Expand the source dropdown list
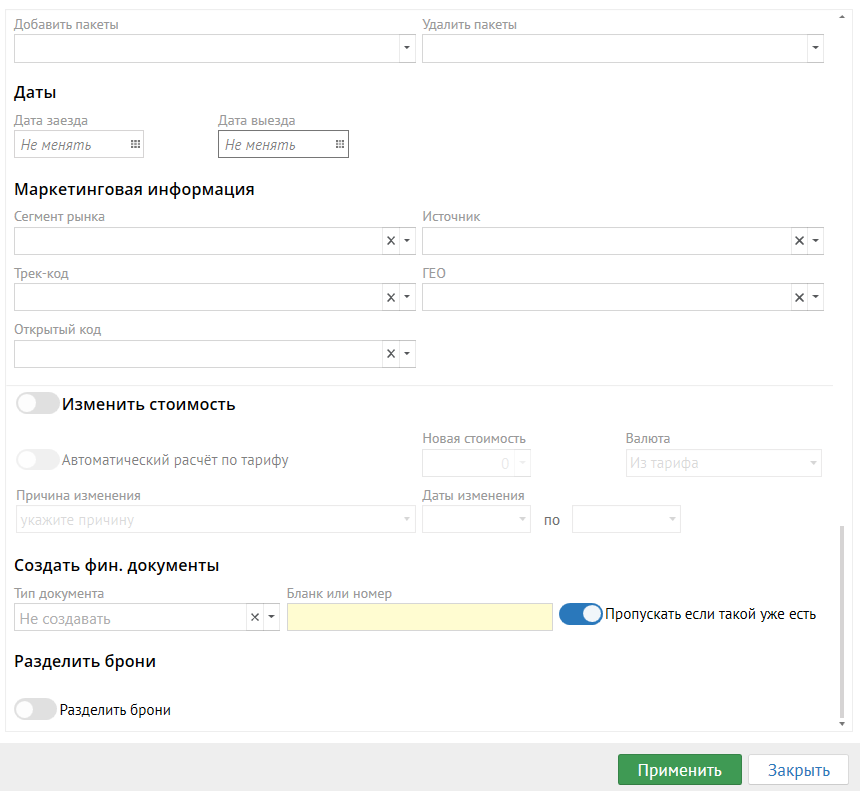The width and height of the screenshot is (860, 791). (x=815, y=241)
